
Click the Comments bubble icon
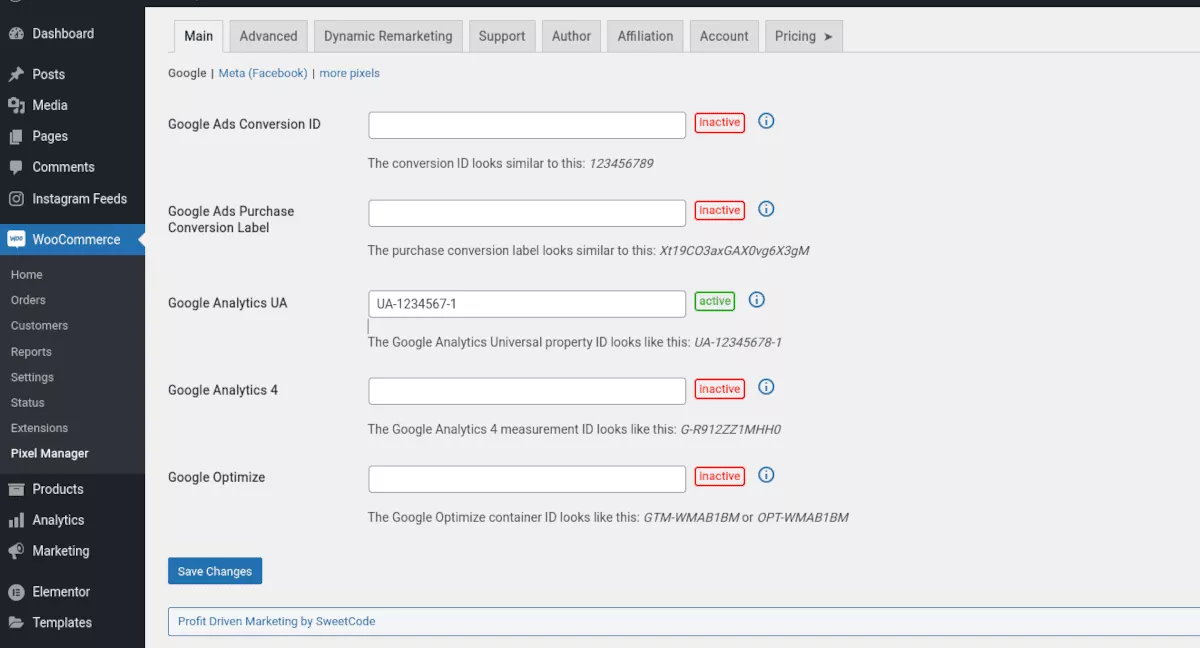(16, 167)
